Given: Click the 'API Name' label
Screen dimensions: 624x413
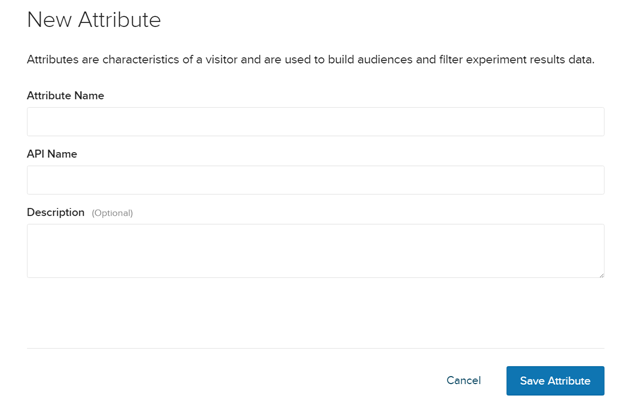Looking at the screenshot, I should click(x=52, y=154).
